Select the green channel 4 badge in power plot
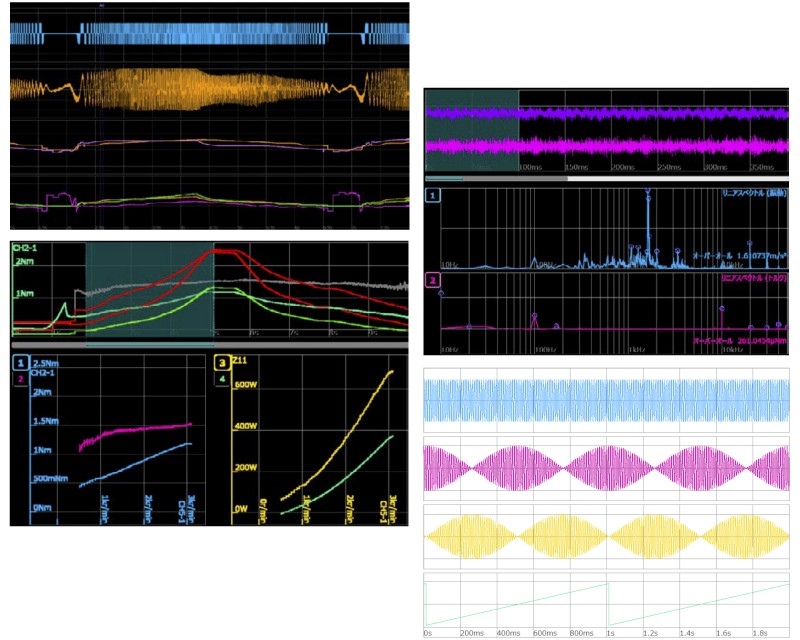The width and height of the screenshot is (800, 640). point(222,379)
